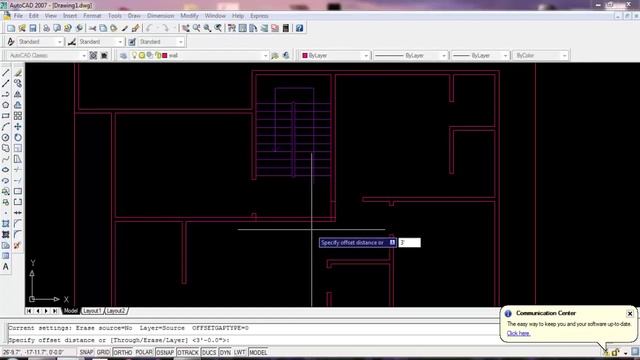Open the Help question mark icon

(300, 28)
